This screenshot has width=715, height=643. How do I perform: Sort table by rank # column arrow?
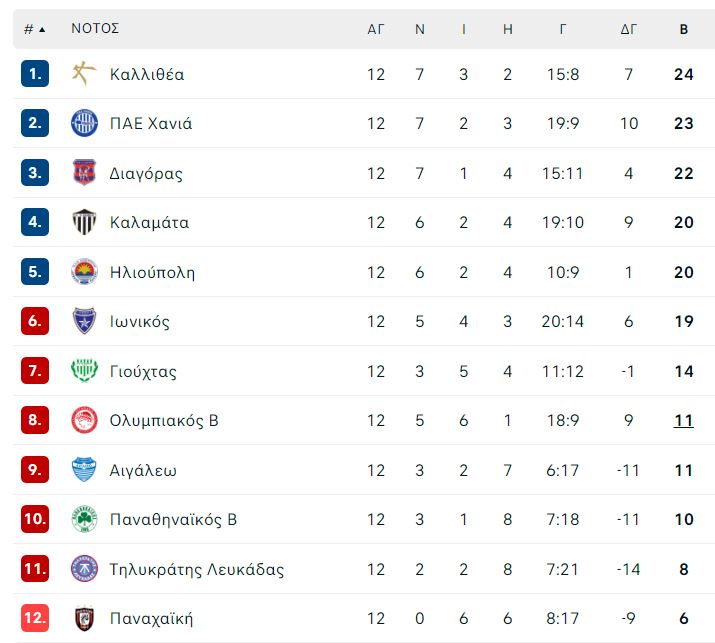(x=35, y=29)
